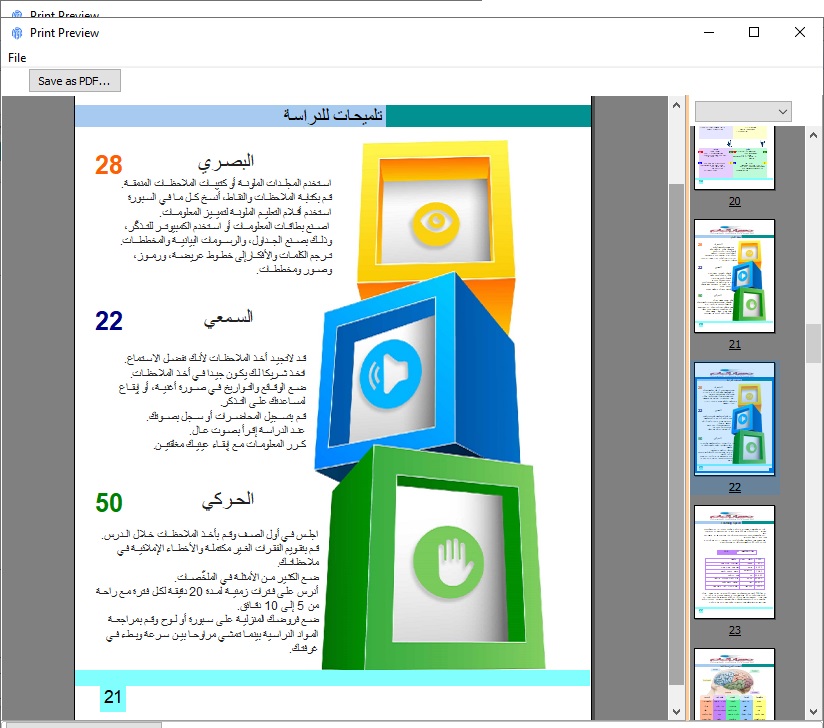Click the thumbnail panel scrollbar thumb
Image resolution: width=824 pixels, height=728 pixels.
pyautogui.click(x=813, y=343)
